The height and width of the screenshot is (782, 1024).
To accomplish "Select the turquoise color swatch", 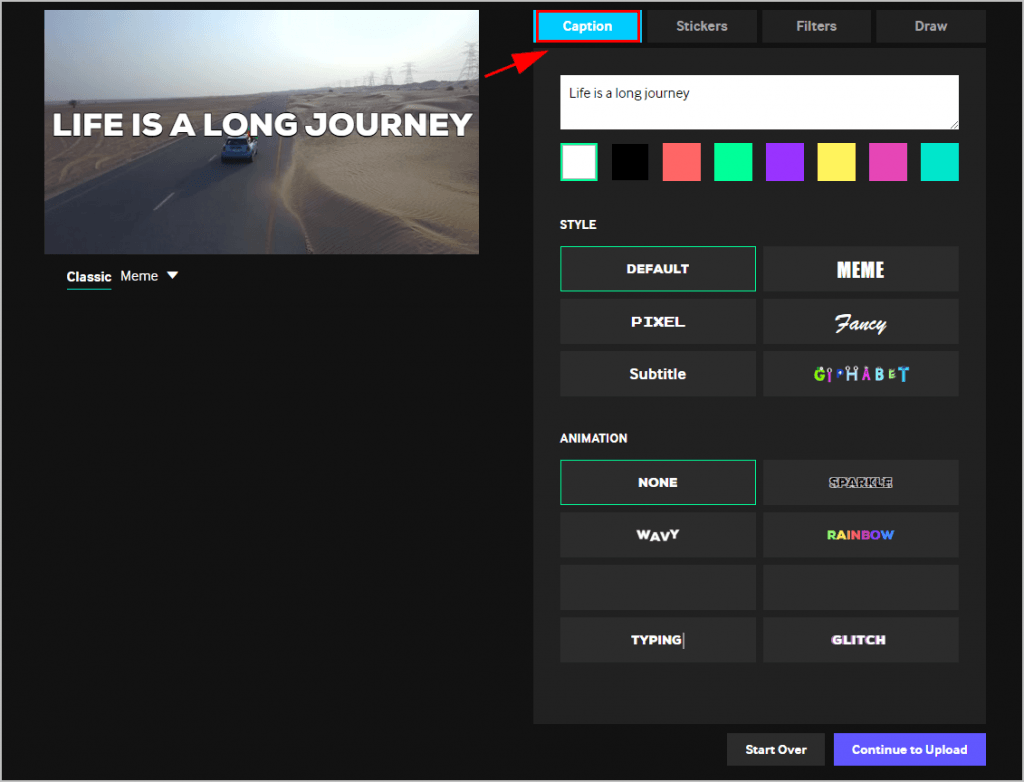I will point(939,162).
